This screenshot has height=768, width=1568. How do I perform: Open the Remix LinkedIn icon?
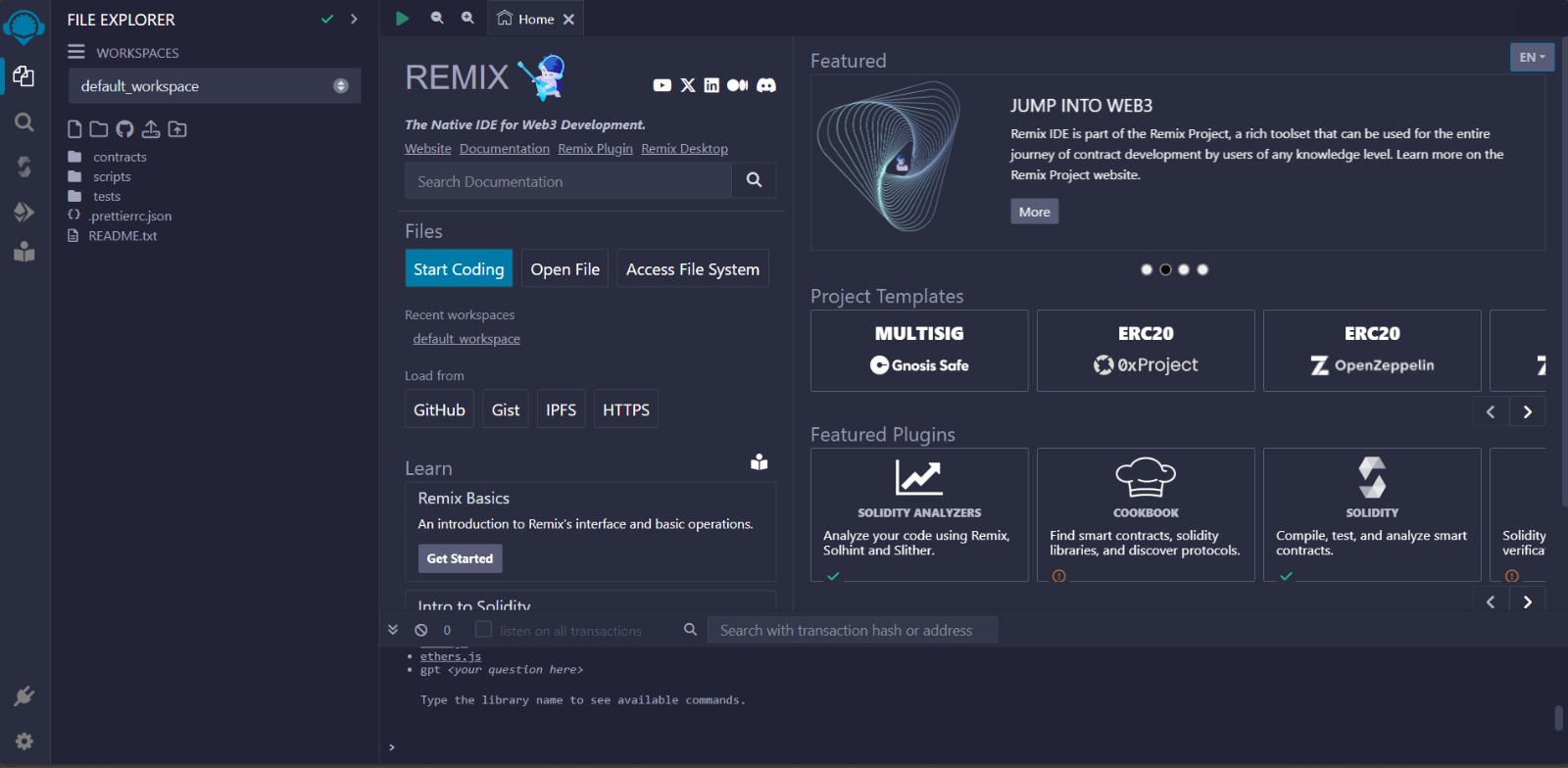(711, 85)
